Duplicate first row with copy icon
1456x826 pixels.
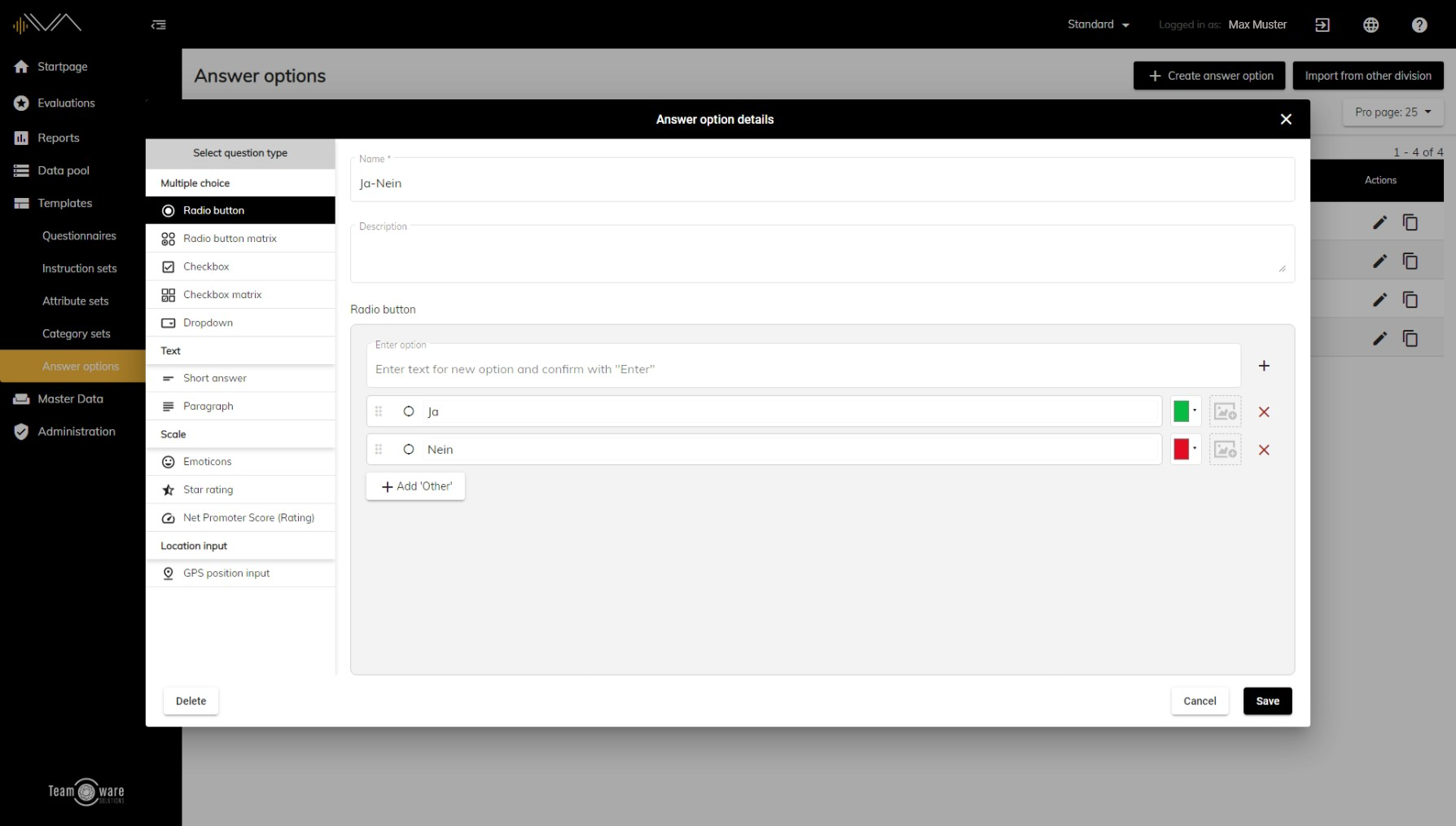pyautogui.click(x=1410, y=222)
